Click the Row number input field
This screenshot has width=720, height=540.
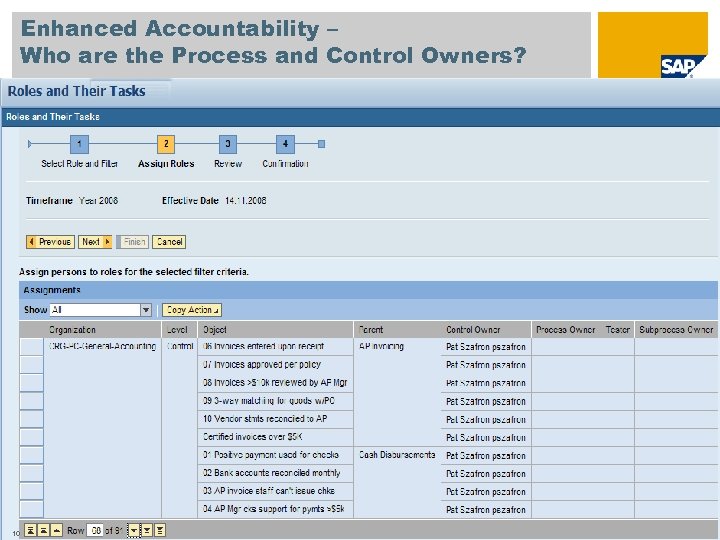click(95, 530)
